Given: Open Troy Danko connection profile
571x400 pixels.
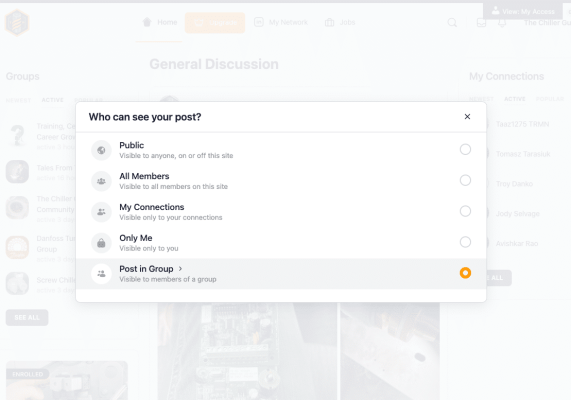Looking at the screenshot, I should click(514, 184).
